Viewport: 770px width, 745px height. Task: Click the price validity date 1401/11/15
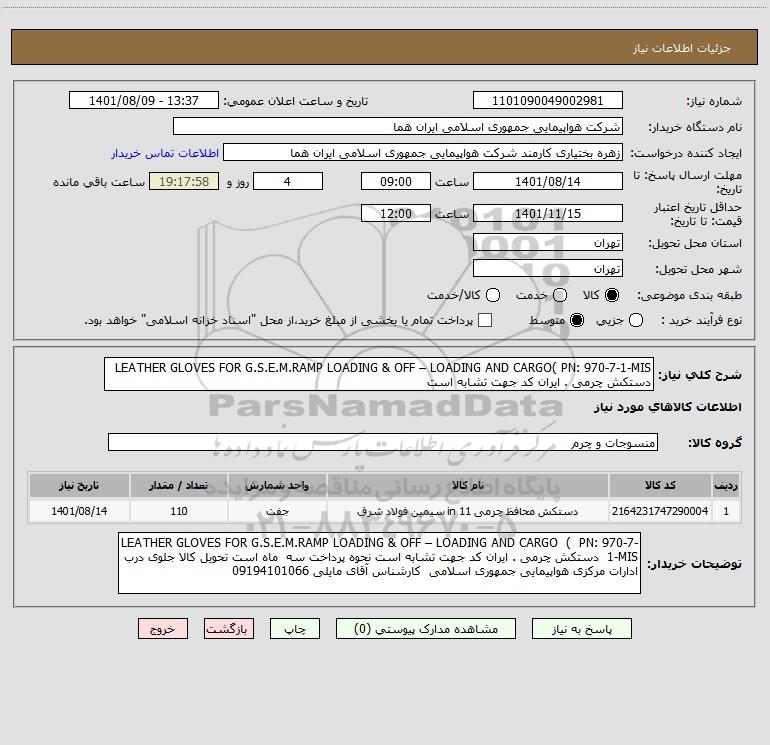(x=548, y=213)
